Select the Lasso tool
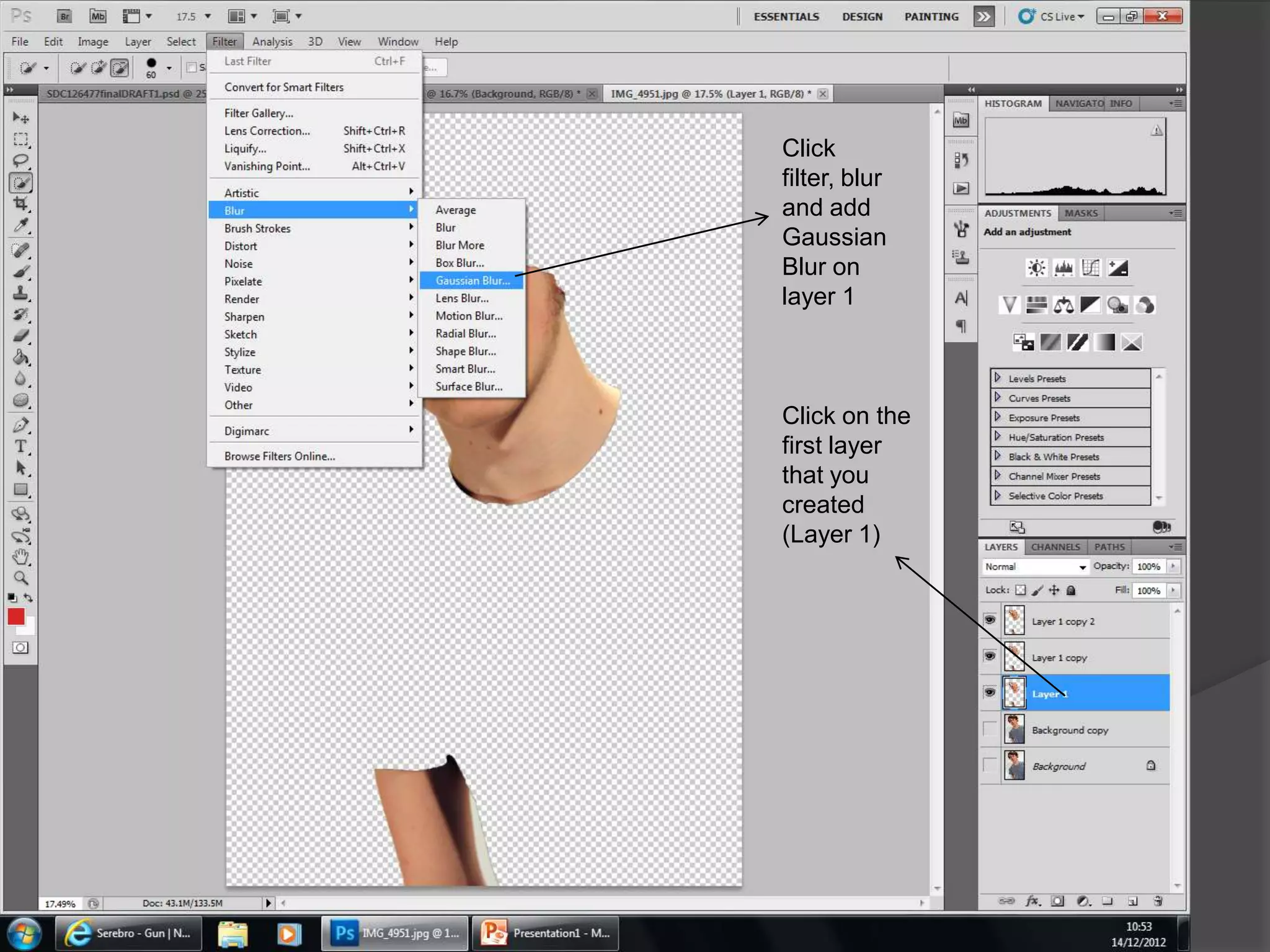1270x952 pixels. tap(20, 161)
